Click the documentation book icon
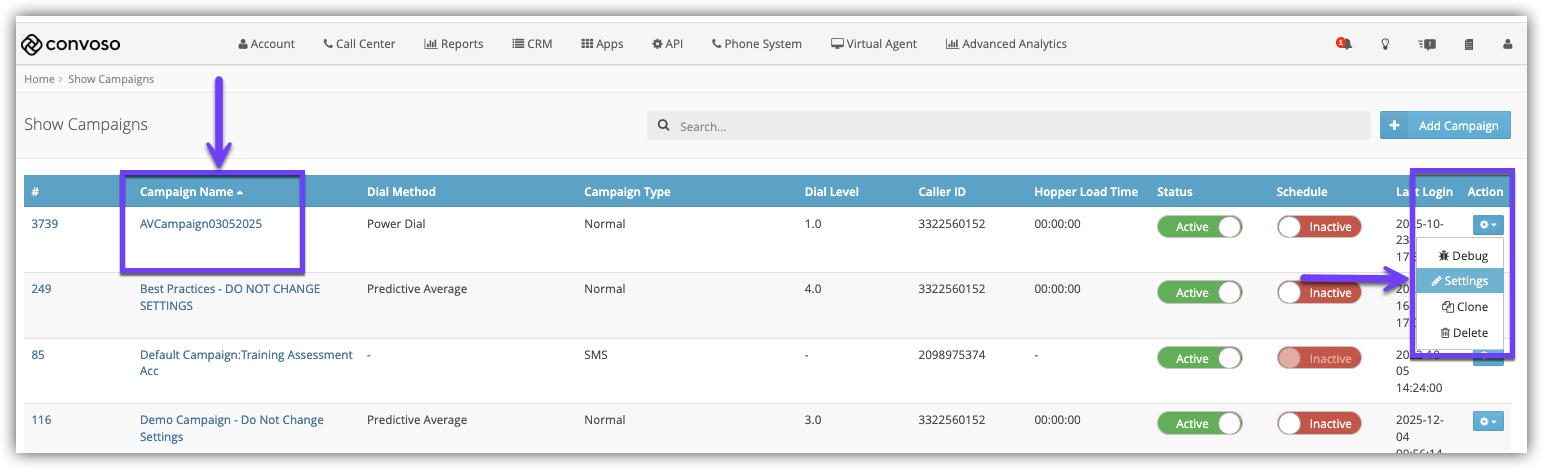The width and height of the screenshot is (1543, 469). click(x=1468, y=44)
